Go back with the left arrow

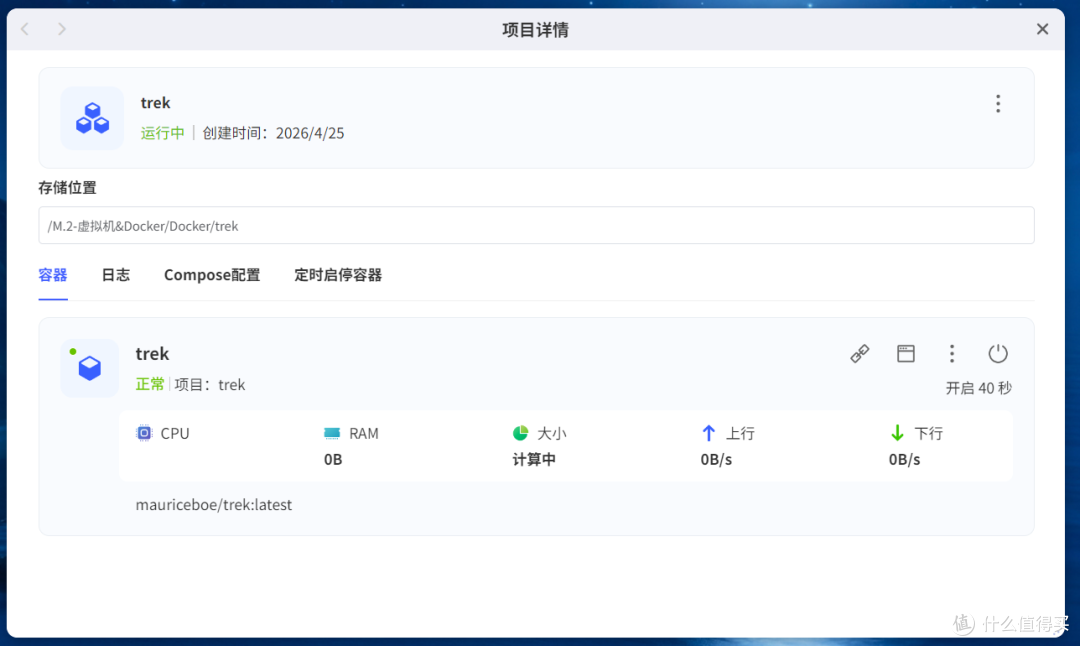25,29
